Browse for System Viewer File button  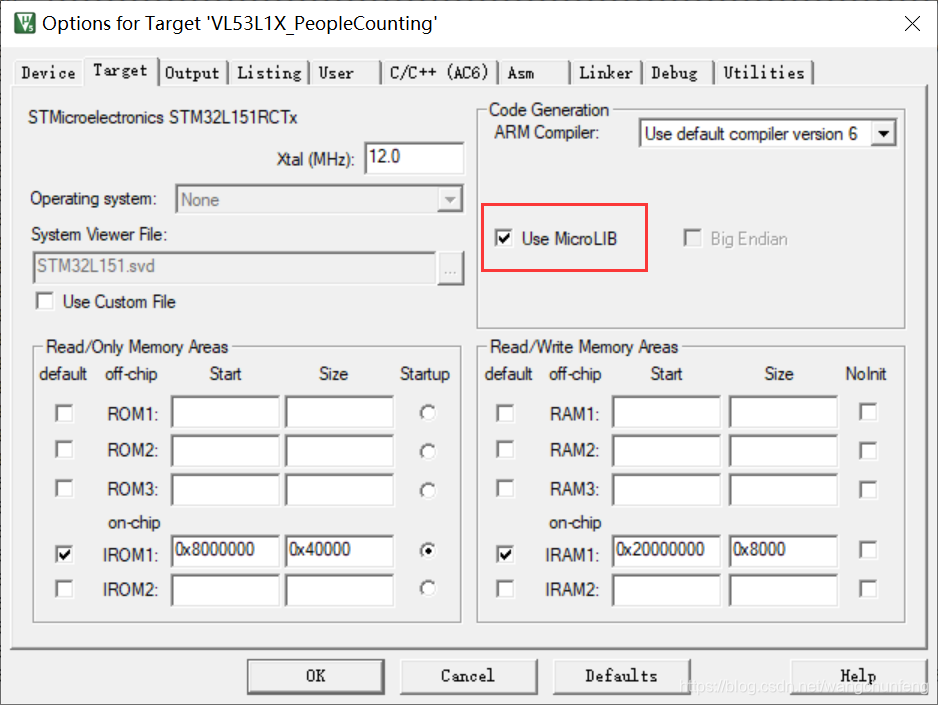point(450,268)
